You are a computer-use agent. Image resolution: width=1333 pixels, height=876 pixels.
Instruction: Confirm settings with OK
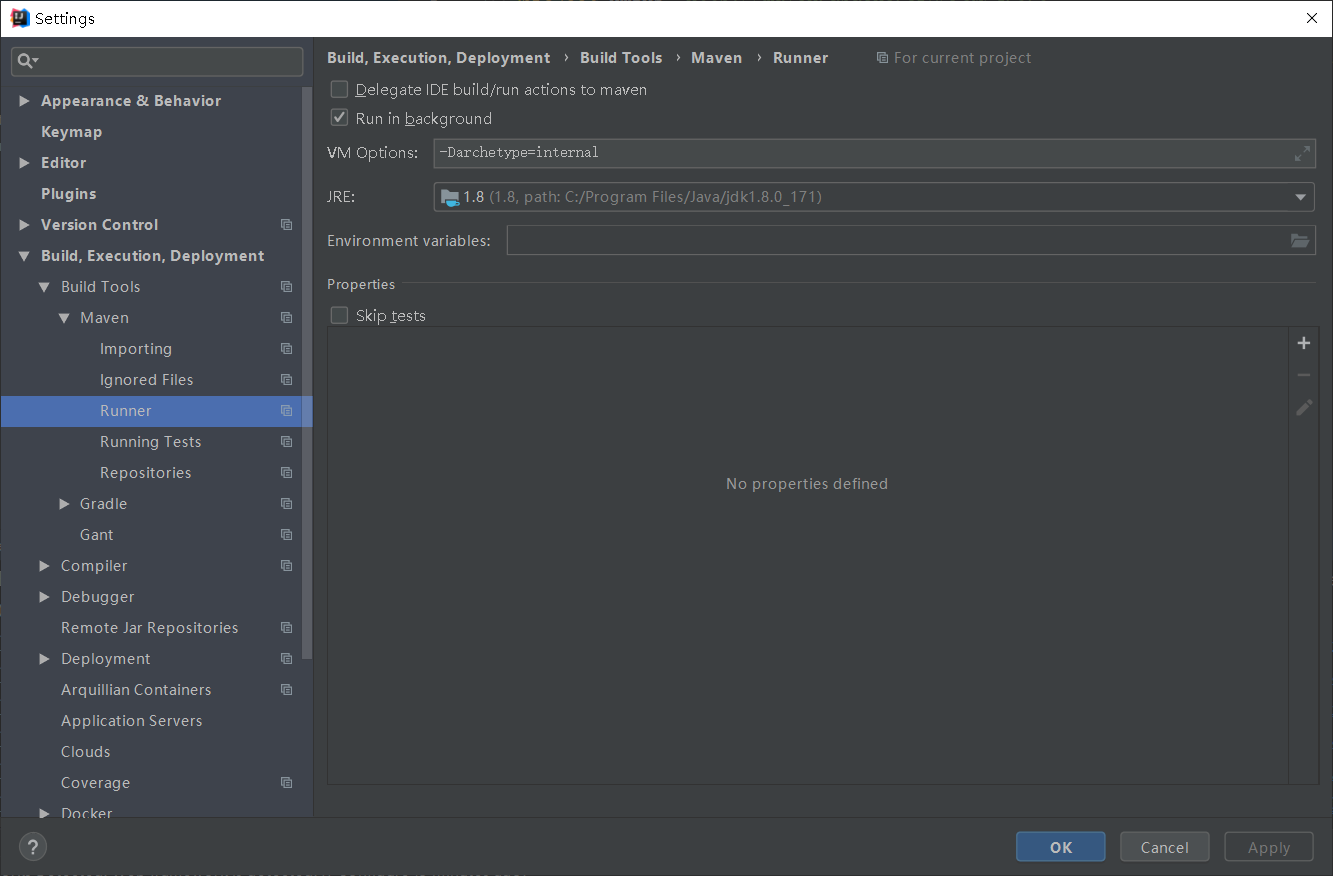(1060, 846)
